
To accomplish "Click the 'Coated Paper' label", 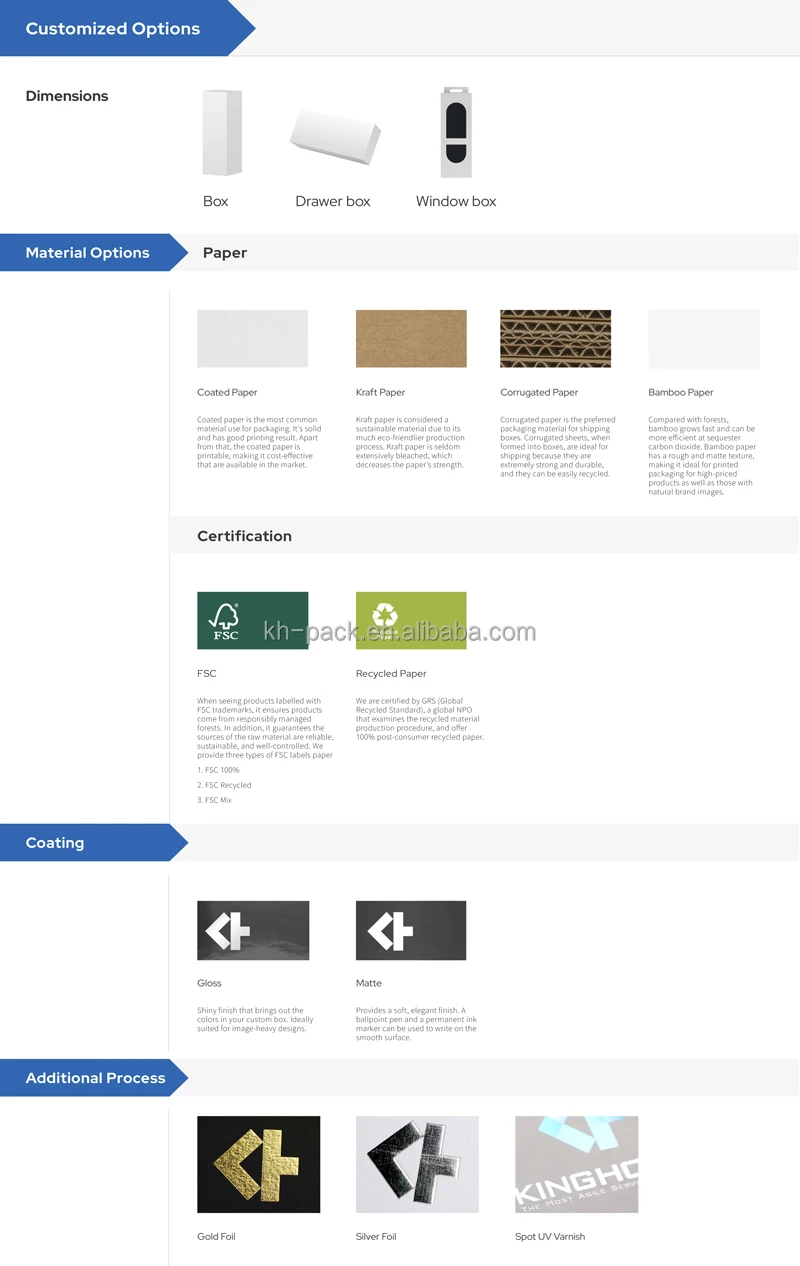I will (x=227, y=392).
